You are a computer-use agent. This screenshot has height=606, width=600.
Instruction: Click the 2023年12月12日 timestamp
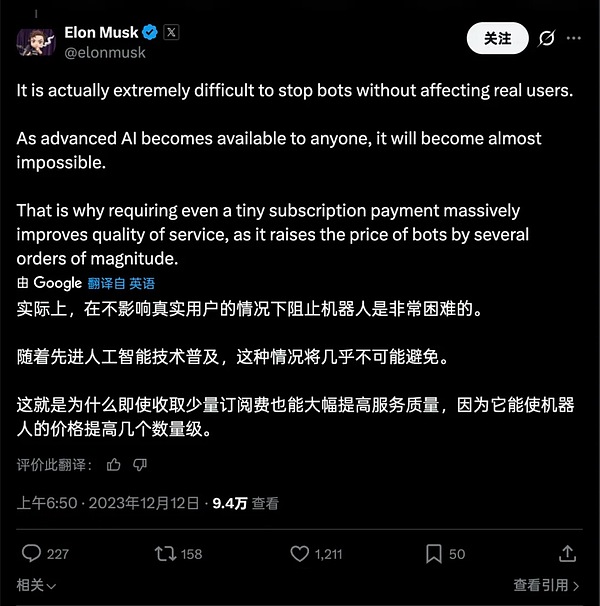[144, 503]
